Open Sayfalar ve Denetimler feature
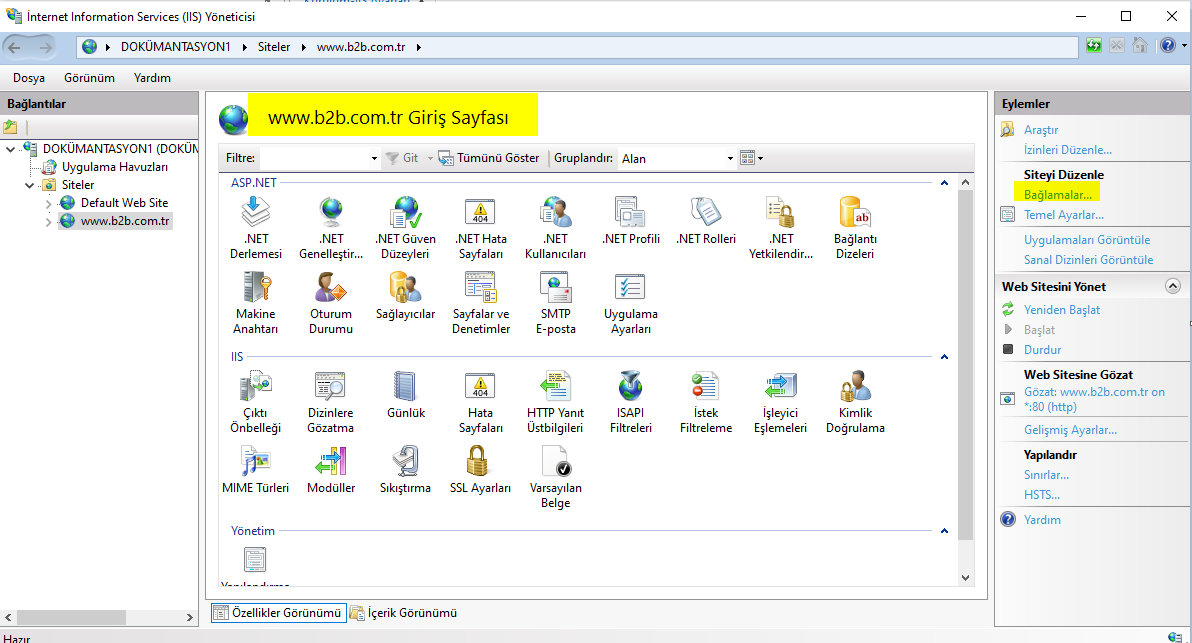This screenshot has width=1192, height=643. click(x=480, y=302)
